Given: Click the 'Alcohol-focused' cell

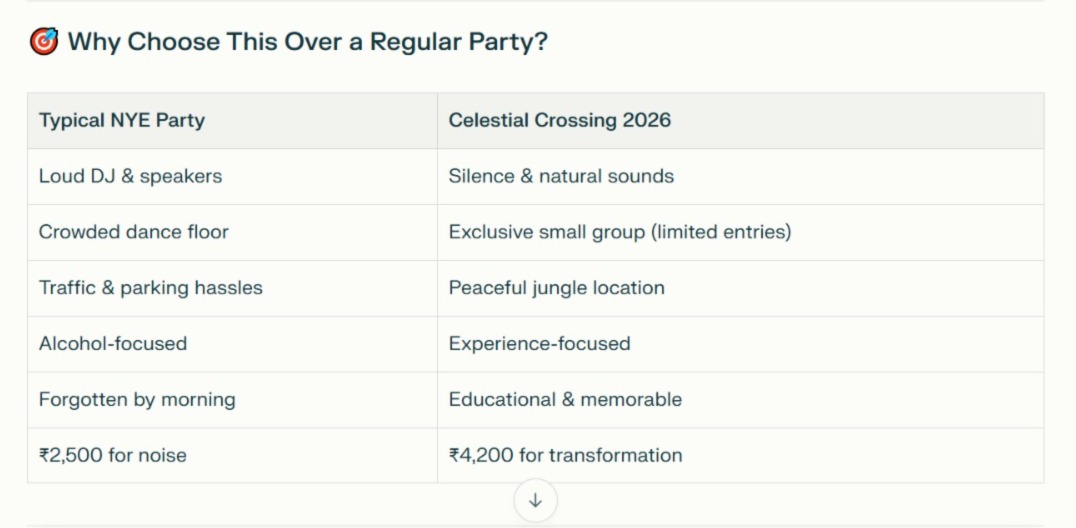Looking at the screenshot, I should 113,344.
